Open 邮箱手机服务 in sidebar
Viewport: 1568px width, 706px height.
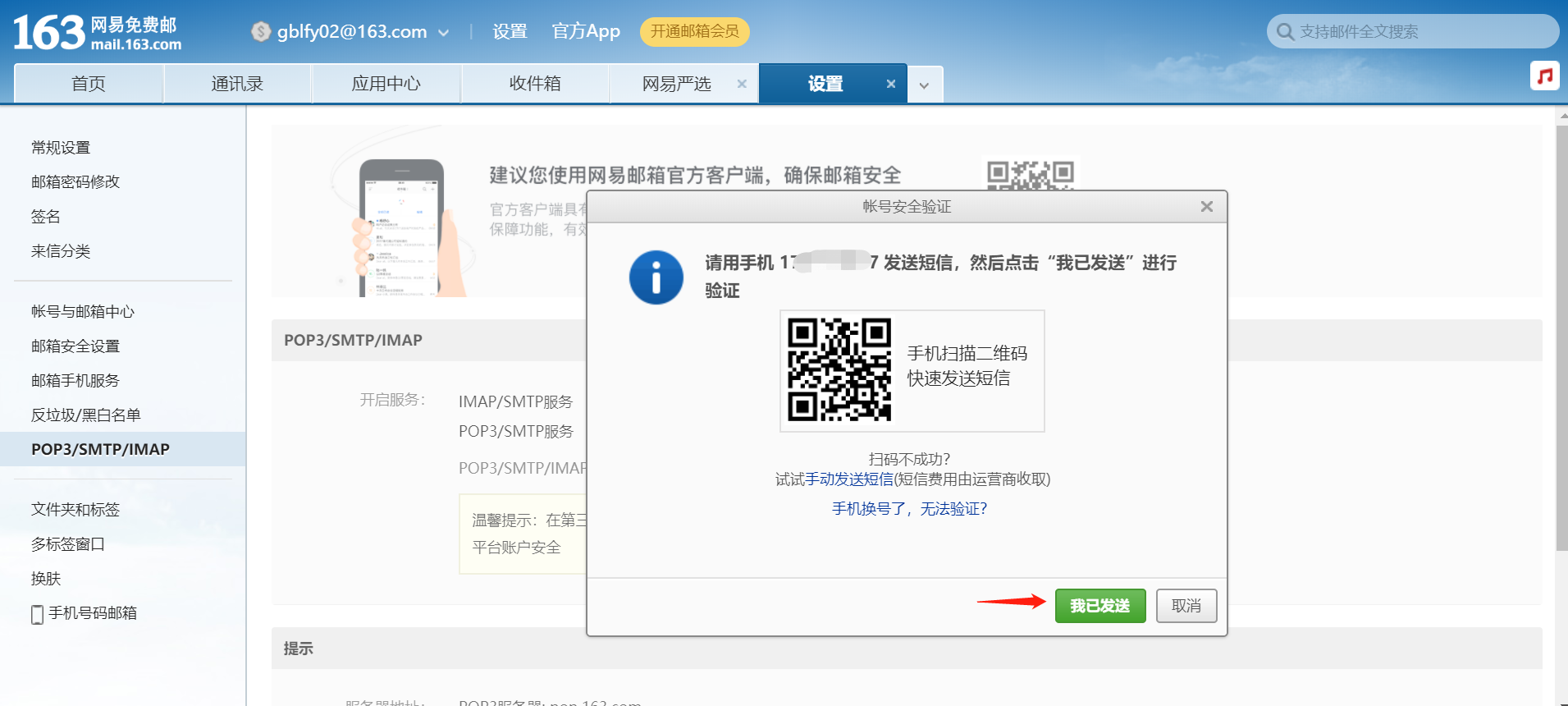pyautogui.click(x=75, y=381)
